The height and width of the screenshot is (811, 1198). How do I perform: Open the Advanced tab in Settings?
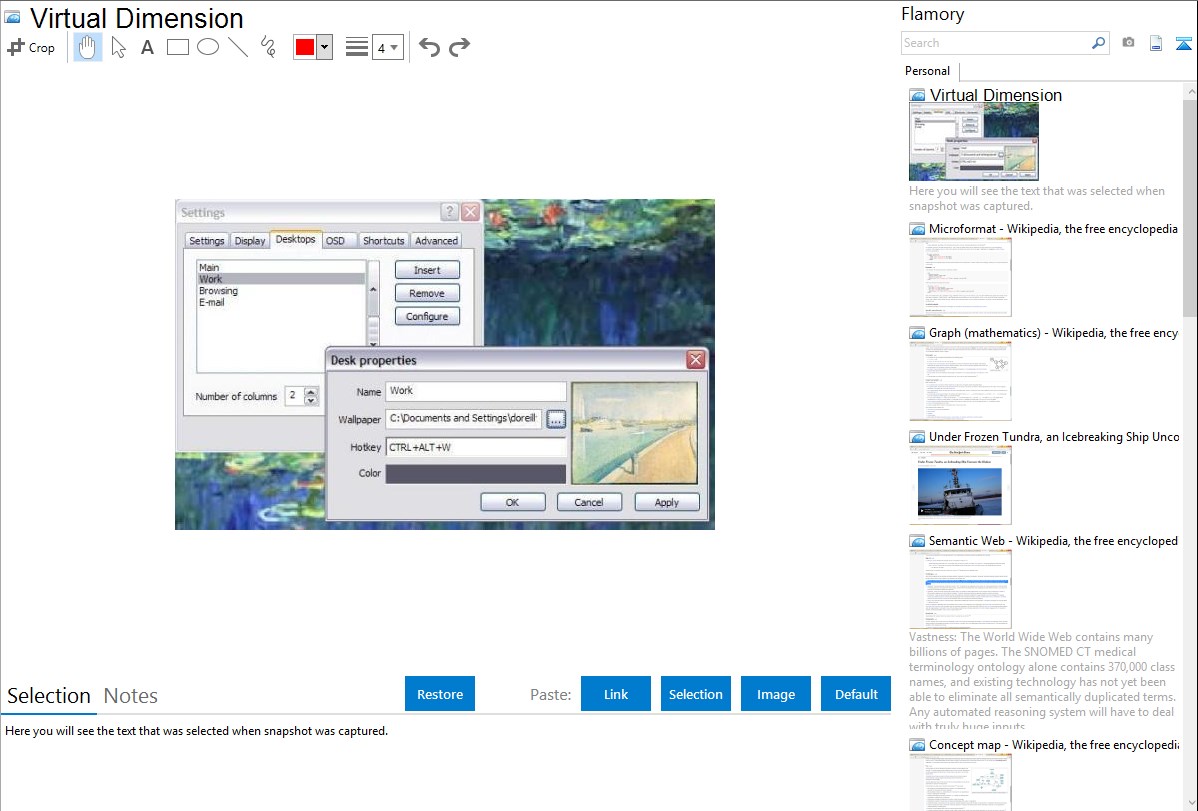[436, 241]
